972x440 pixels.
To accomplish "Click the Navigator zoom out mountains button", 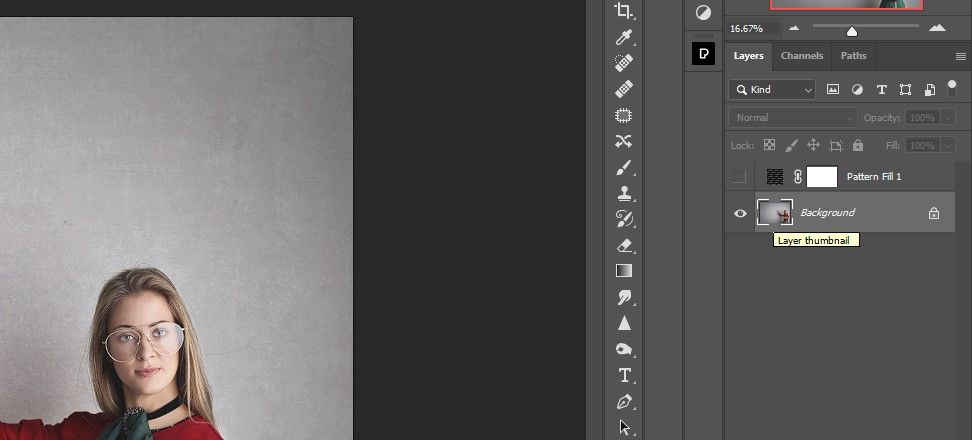I will (x=794, y=28).
